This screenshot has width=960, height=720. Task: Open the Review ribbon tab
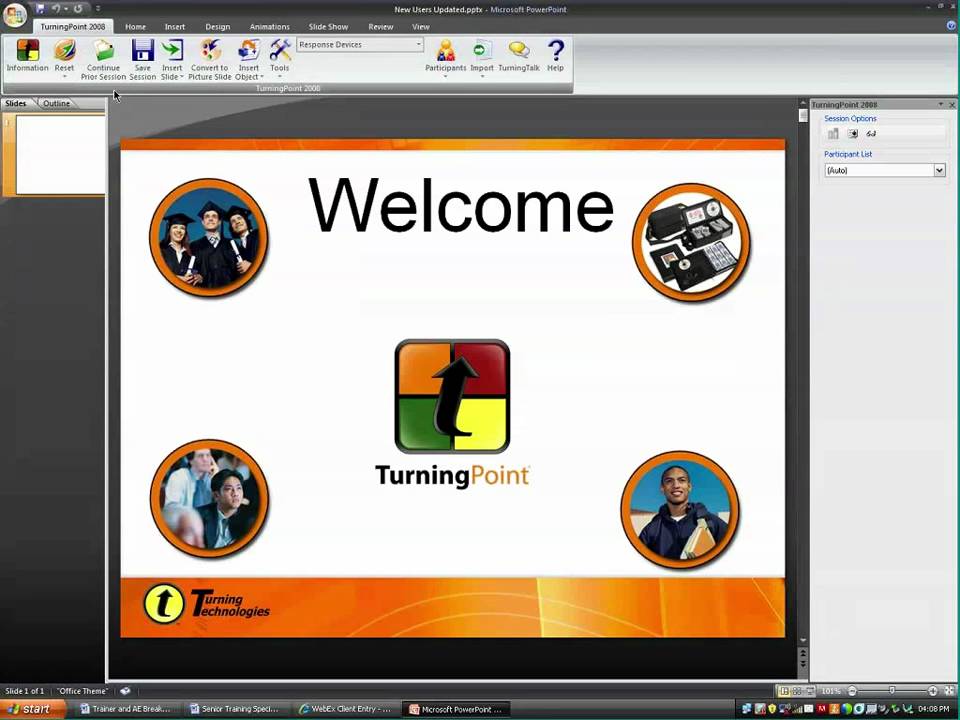tap(380, 27)
